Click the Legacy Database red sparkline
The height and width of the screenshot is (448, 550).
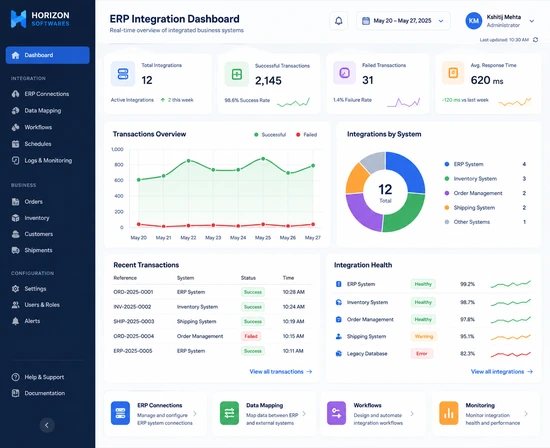tap(511, 354)
